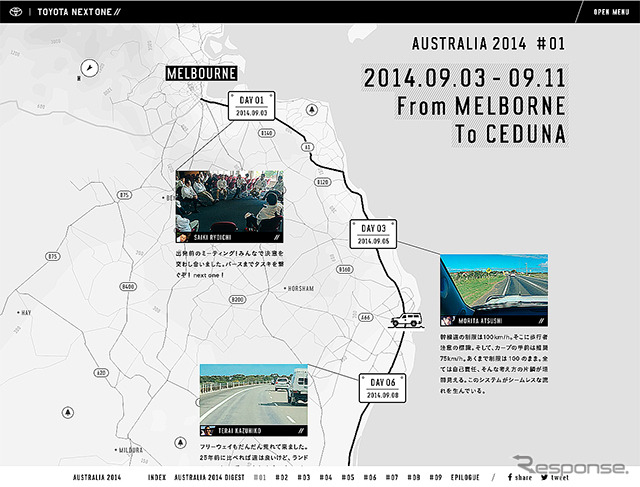View Morita Atsushi road photo

click(x=494, y=285)
